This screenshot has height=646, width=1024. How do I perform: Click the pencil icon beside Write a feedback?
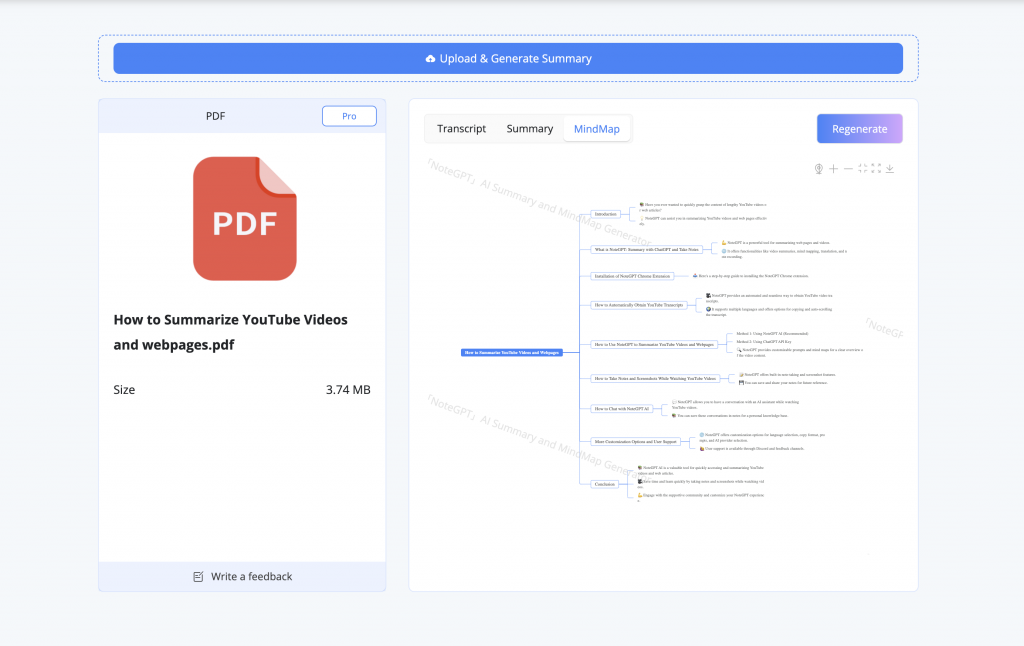[x=198, y=577]
